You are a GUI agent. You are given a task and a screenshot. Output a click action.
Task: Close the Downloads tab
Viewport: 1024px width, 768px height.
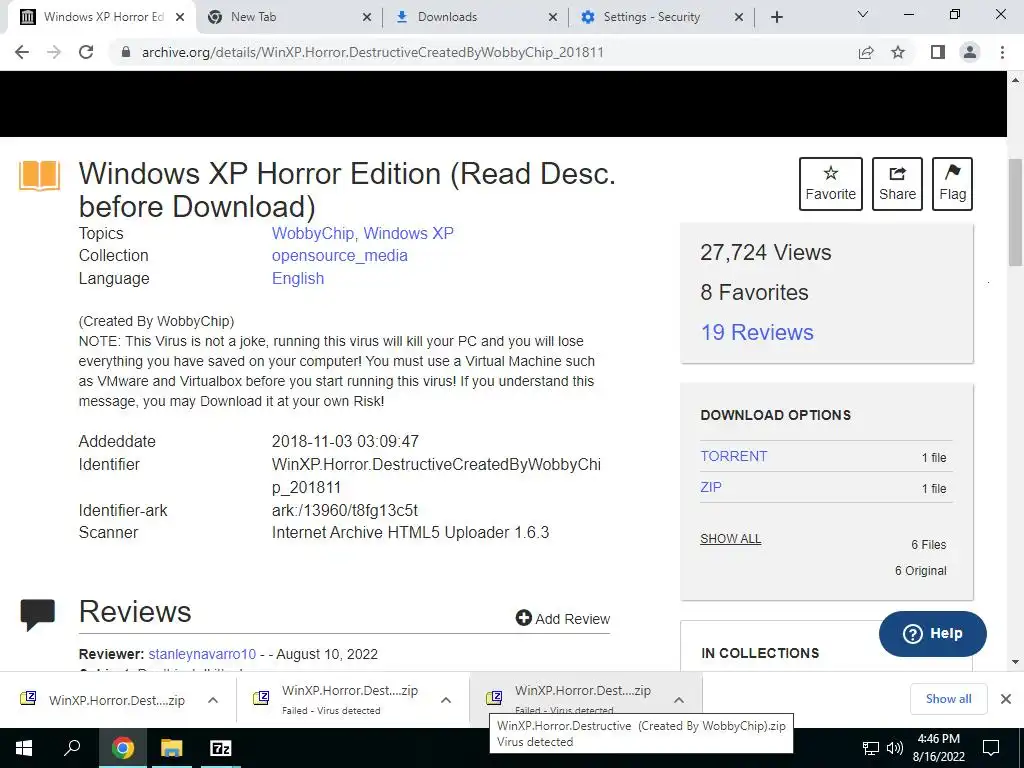[552, 17]
